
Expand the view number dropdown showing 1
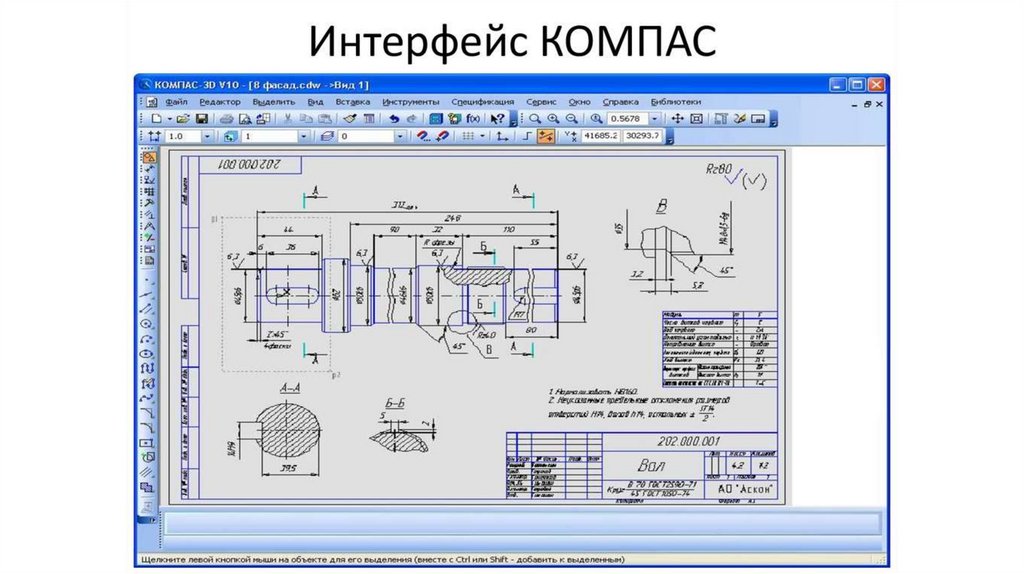click(x=303, y=136)
